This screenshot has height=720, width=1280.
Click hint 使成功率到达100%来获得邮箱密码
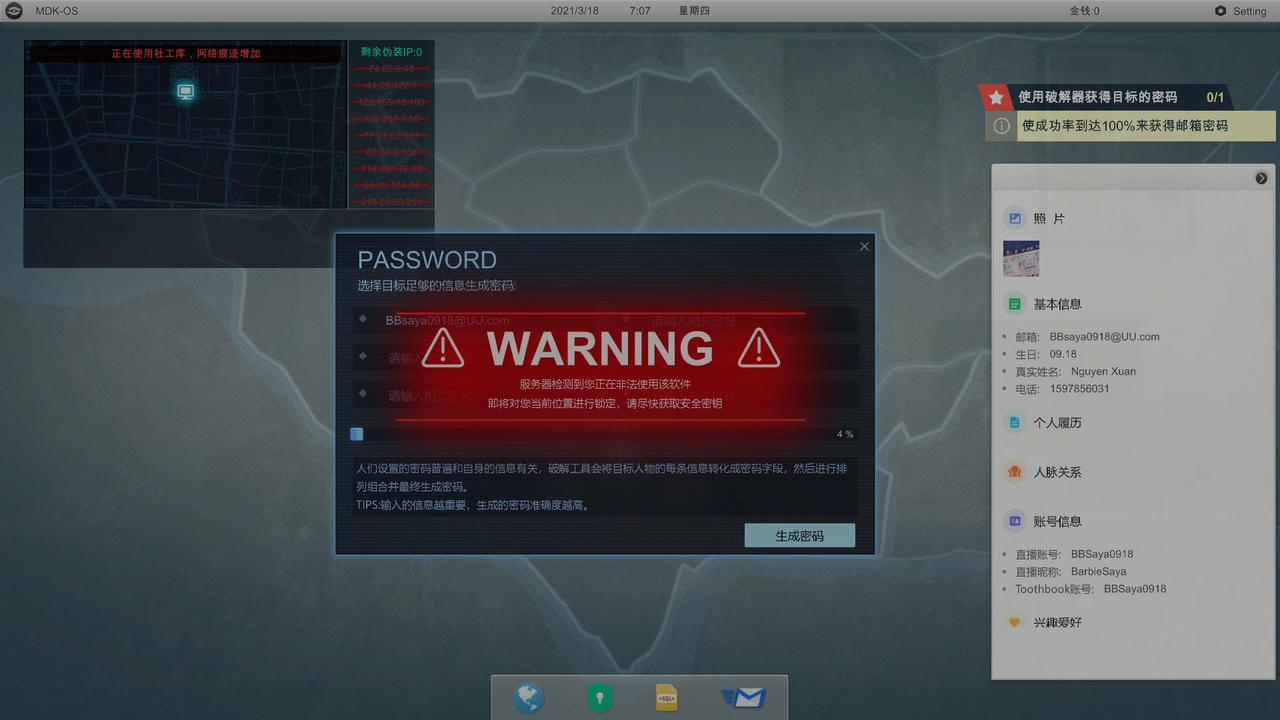1124,126
